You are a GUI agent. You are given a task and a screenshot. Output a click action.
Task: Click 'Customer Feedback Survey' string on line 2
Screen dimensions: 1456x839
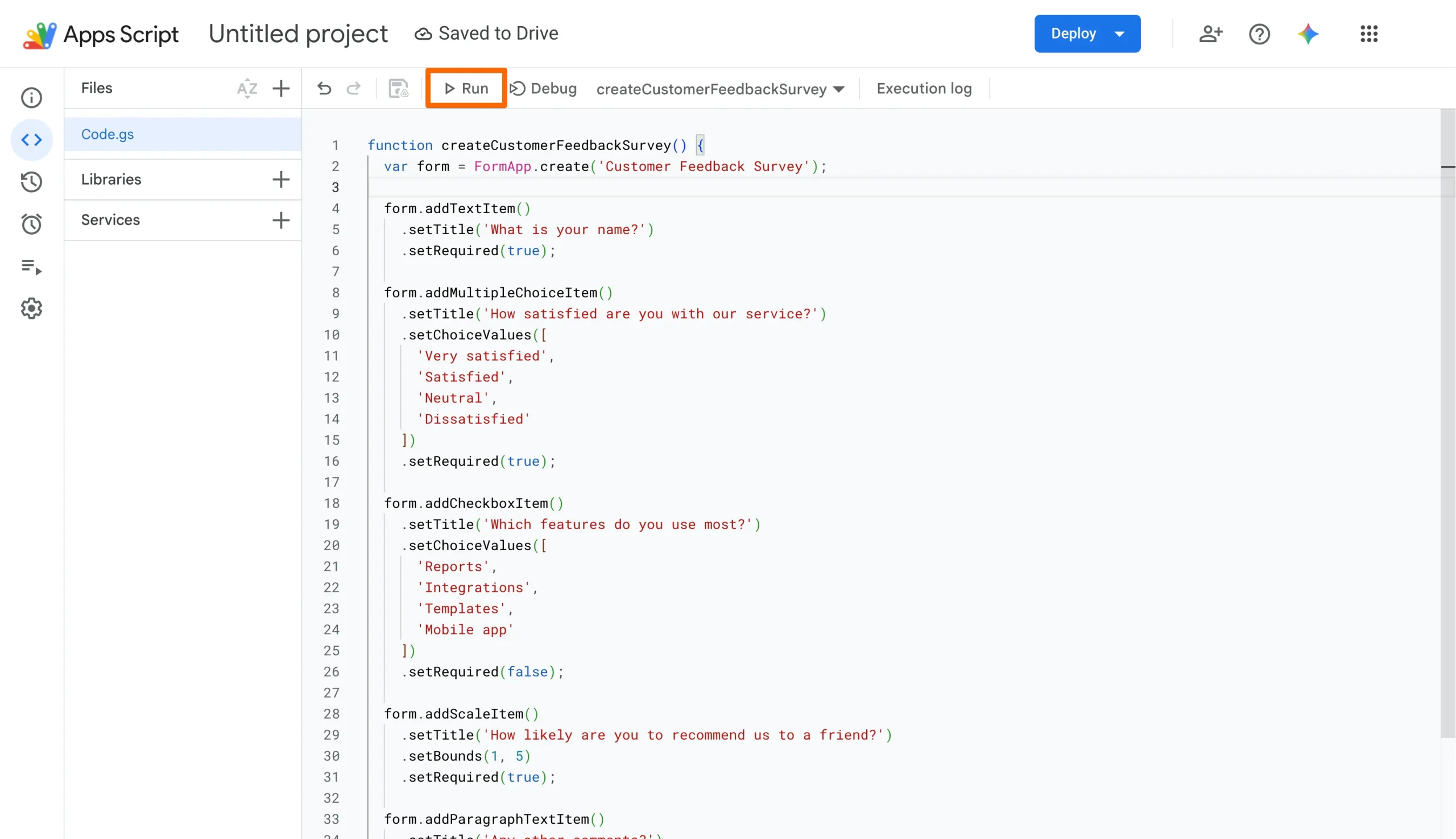coord(708,167)
